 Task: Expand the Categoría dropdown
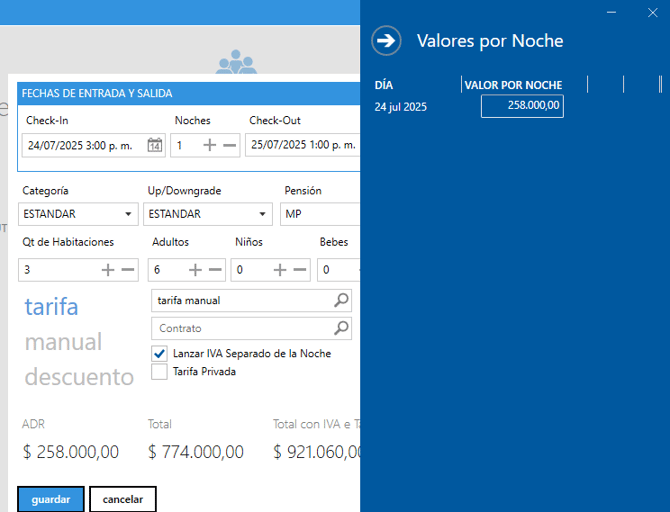coord(129,214)
